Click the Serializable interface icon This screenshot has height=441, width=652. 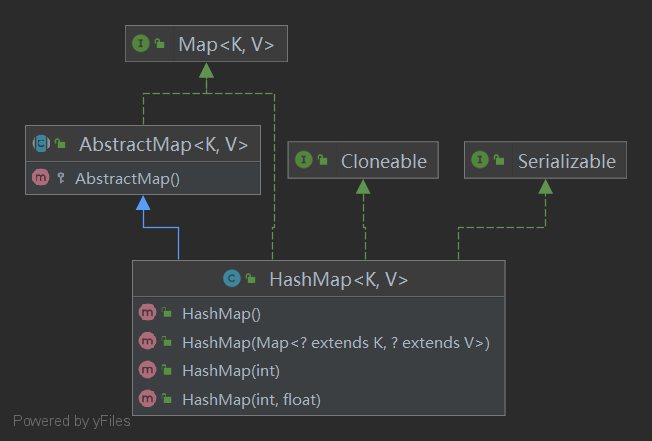(480, 161)
